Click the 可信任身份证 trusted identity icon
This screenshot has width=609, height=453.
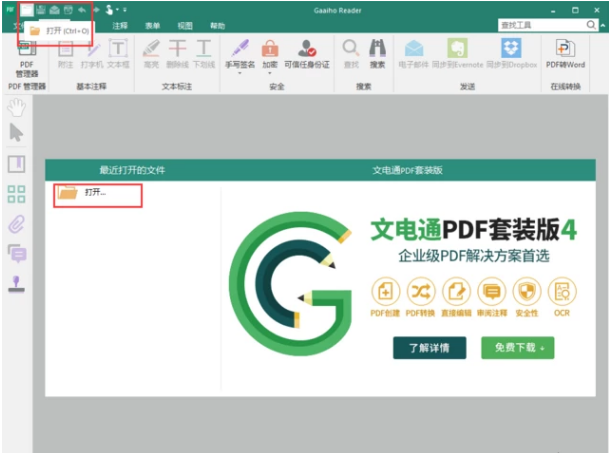[x=307, y=54]
